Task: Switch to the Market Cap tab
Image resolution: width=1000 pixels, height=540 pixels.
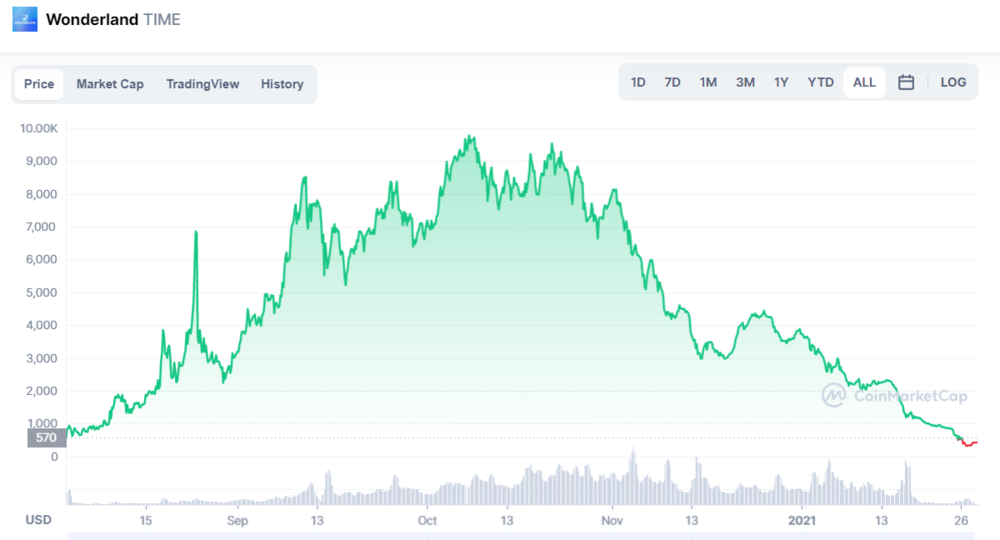Action: pyautogui.click(x=110, y=84)
